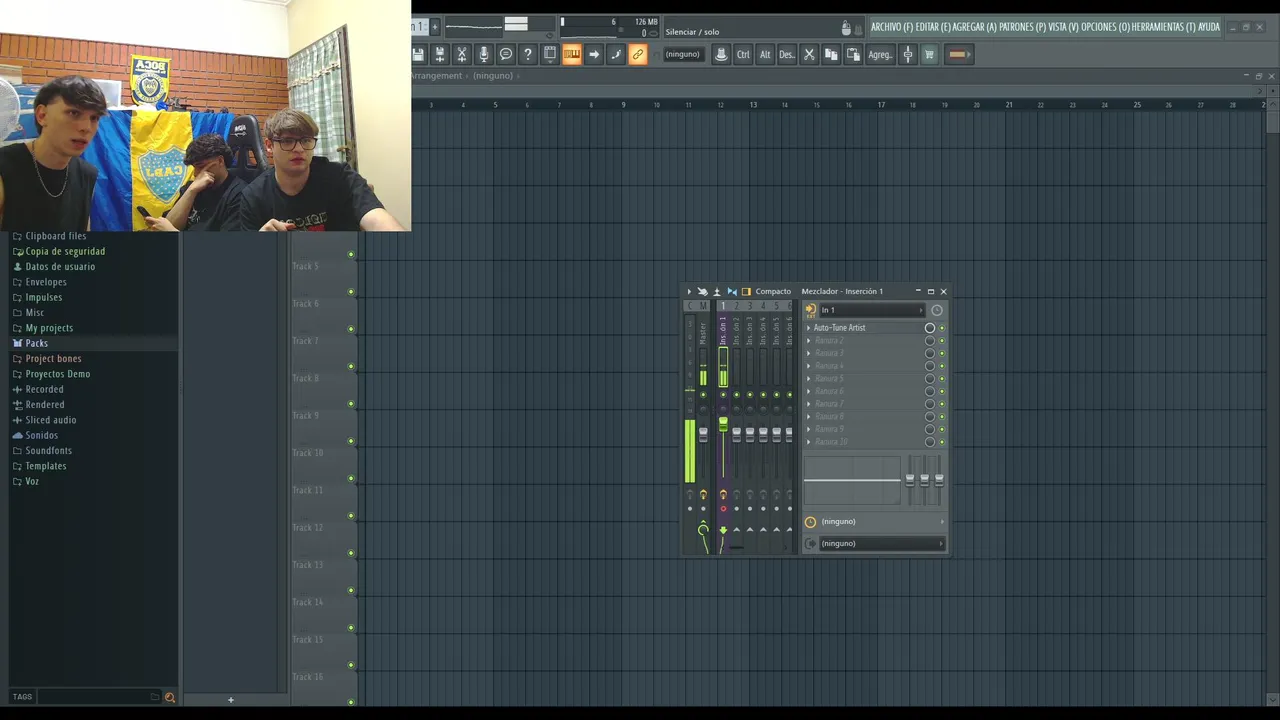Click the Master channel volume fader
Viewport: 1280px width, 720px height.
pos(703,434)
